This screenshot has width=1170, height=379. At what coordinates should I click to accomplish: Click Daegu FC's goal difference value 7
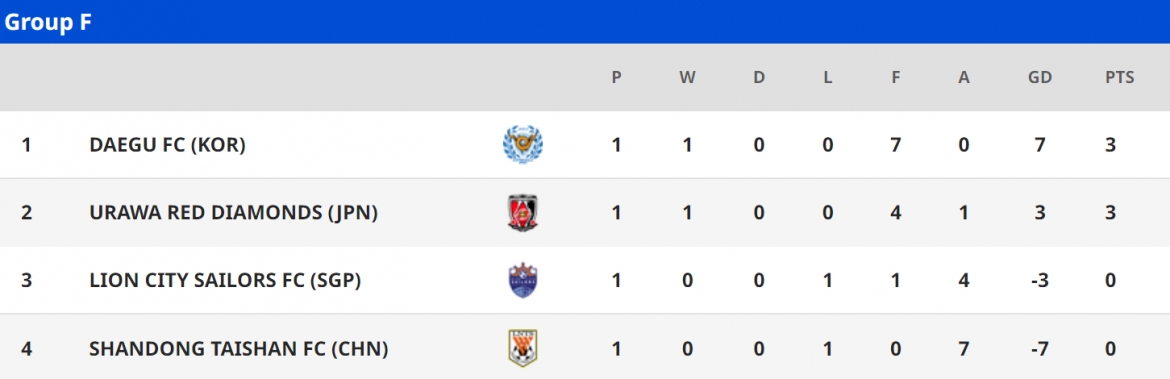tap(1039, 145)
